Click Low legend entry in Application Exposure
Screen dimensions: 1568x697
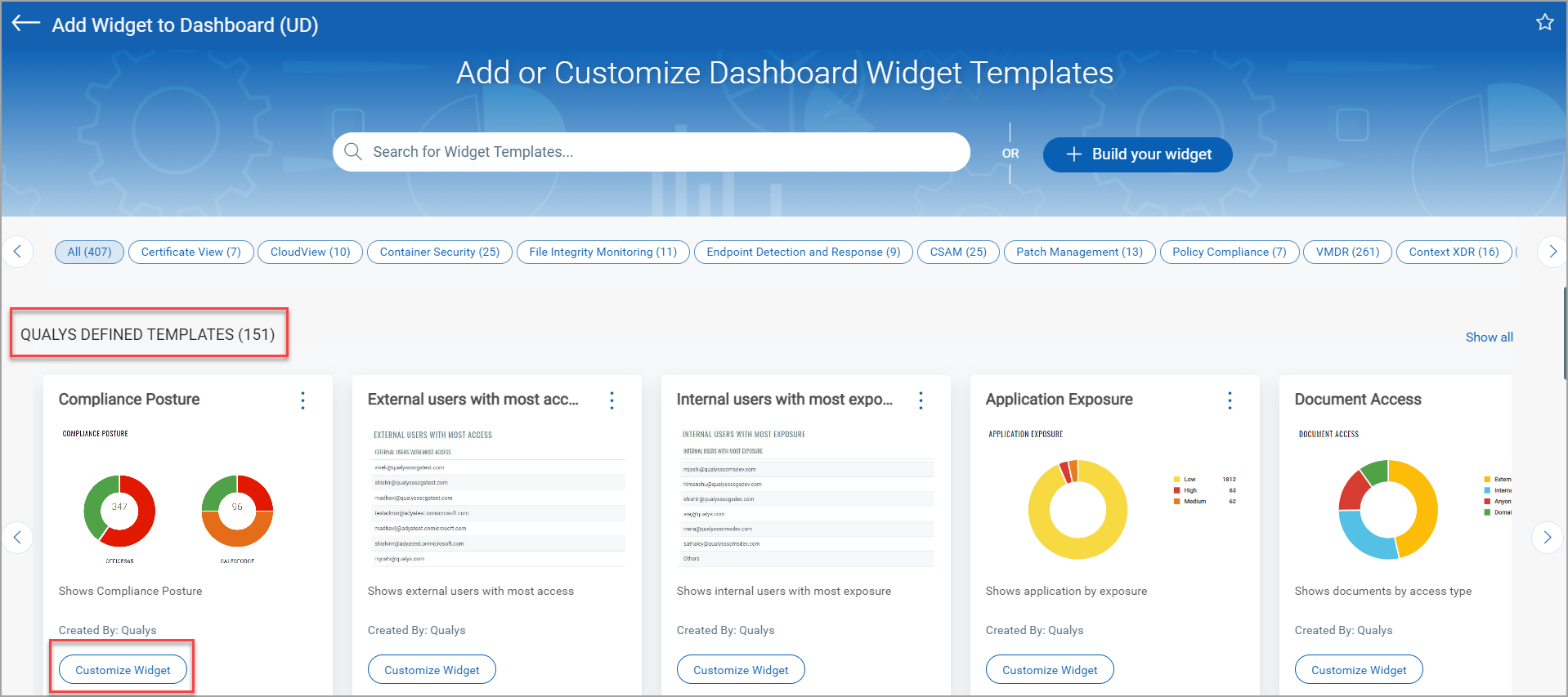(1204, 480)
